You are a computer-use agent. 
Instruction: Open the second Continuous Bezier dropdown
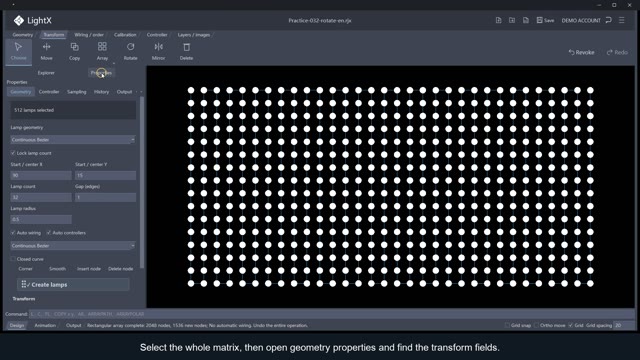pos(73,246)
